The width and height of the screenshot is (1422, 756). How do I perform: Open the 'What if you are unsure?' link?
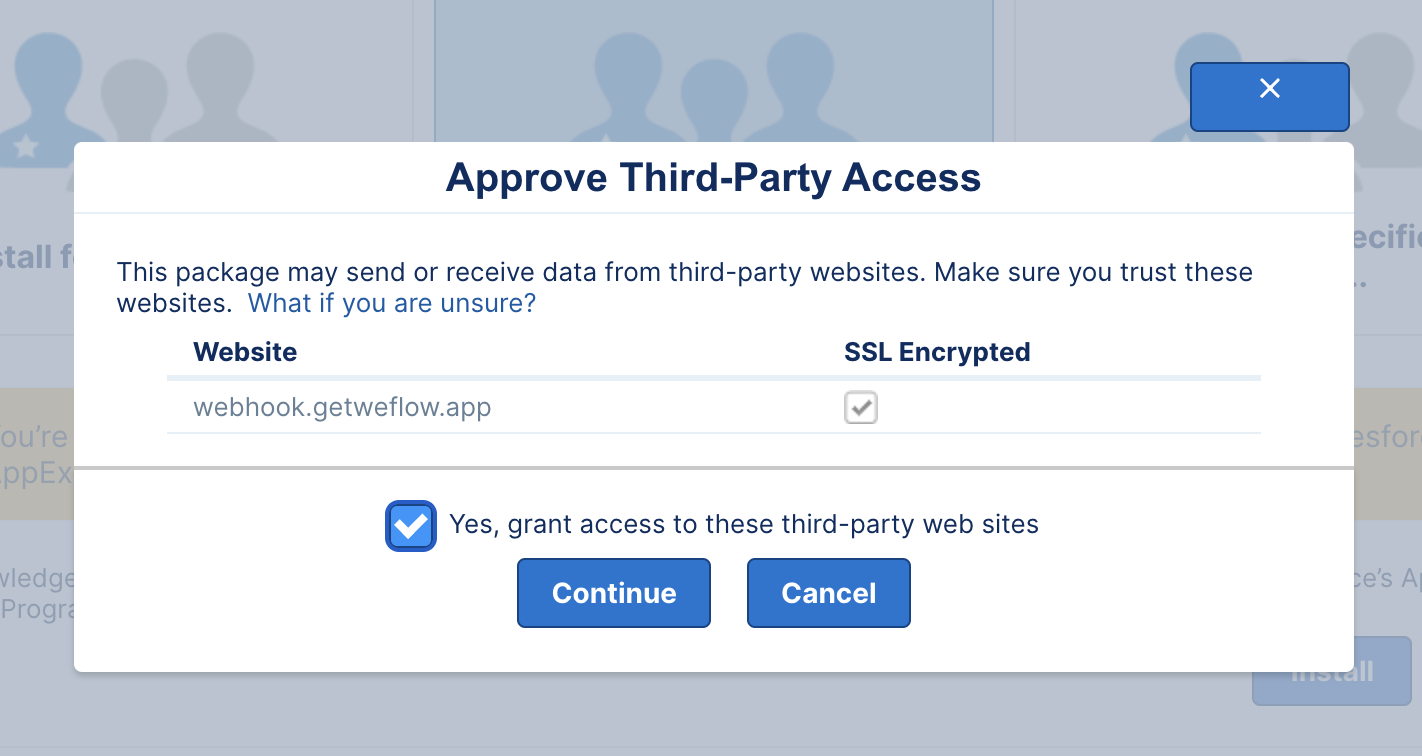[392, 303]
